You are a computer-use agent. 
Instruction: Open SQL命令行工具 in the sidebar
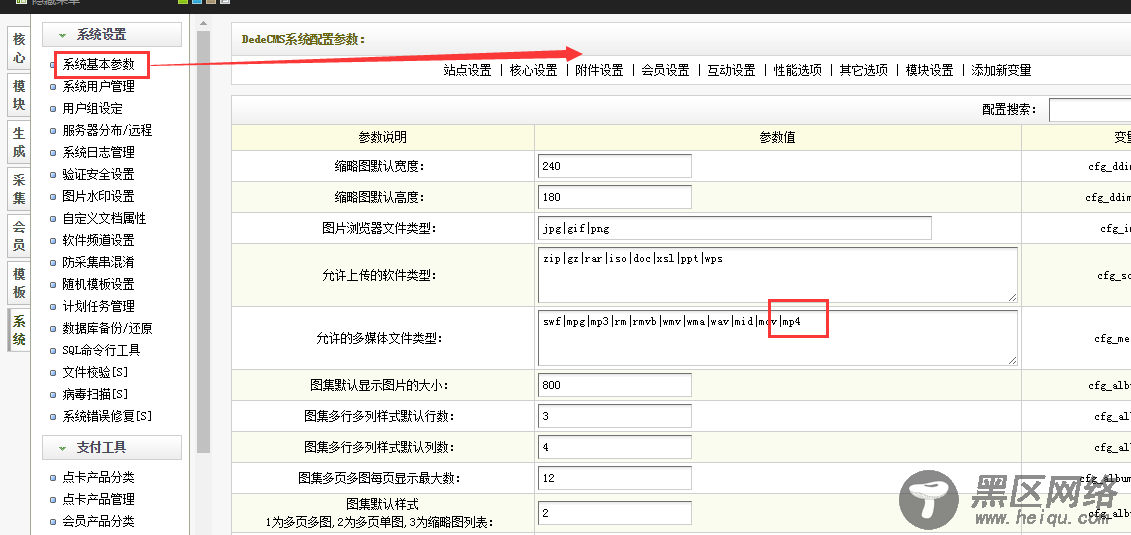pyautogui.click(x=101, y=351)
